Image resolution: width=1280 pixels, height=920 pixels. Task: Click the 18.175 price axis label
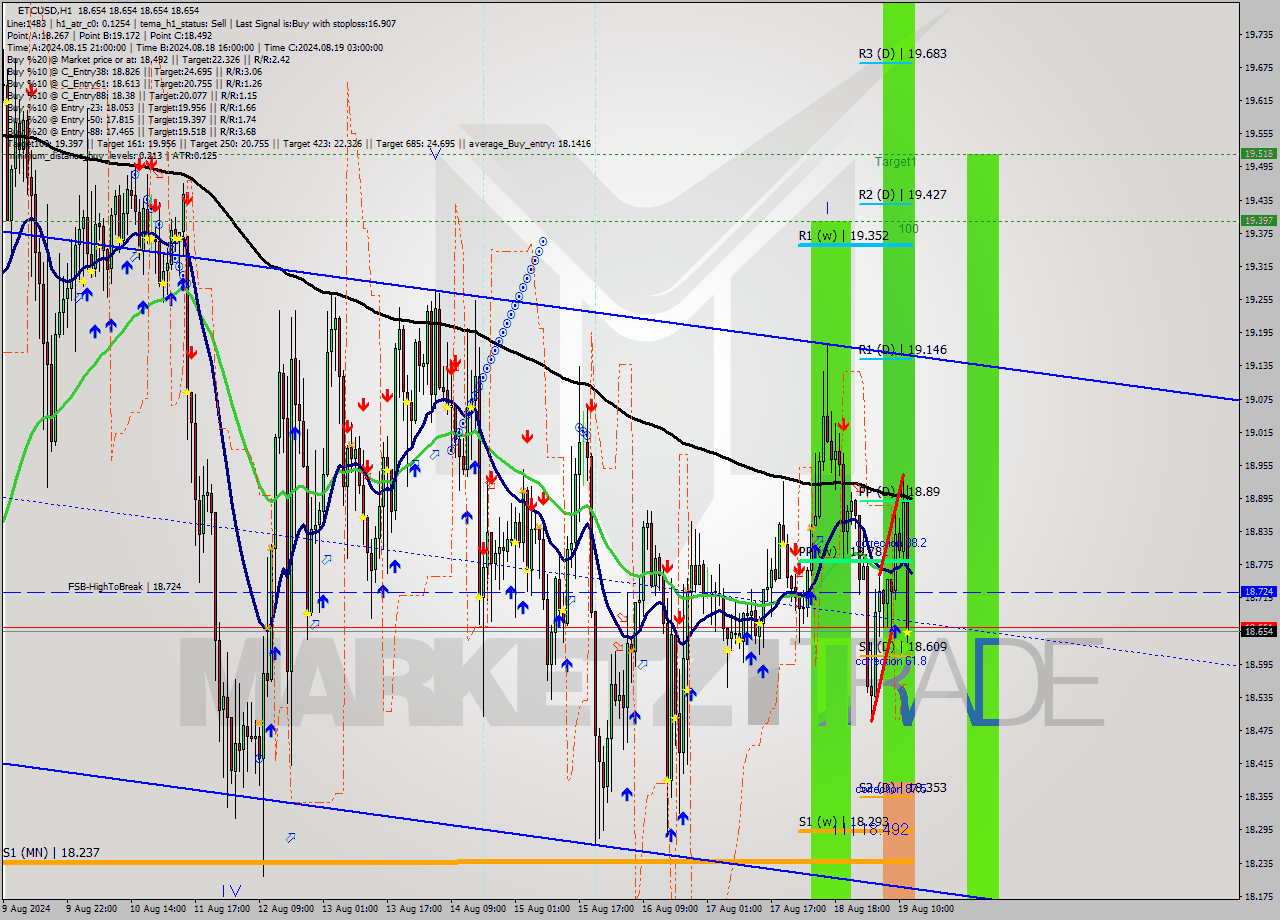[x=1258, y=896]
